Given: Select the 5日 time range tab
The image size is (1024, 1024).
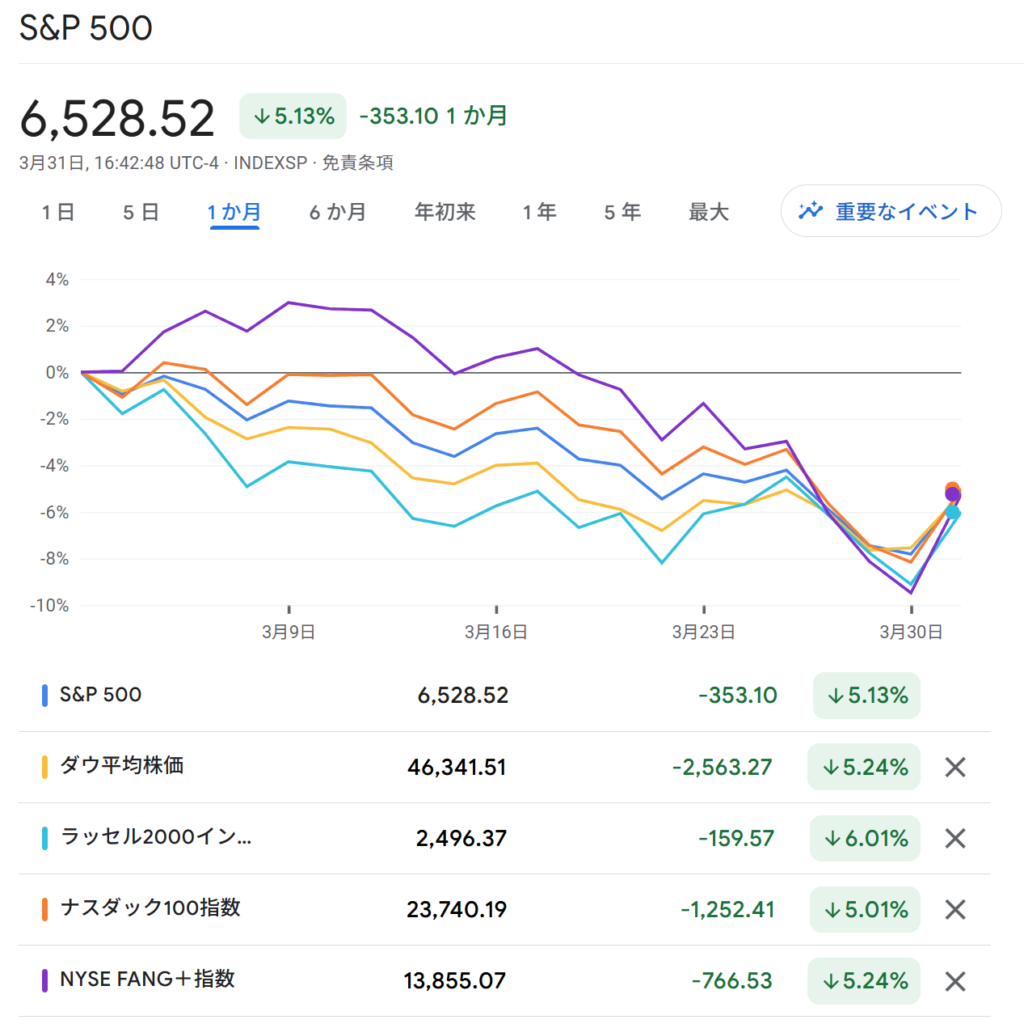Looking at the screenshot, I should point(141,212).
